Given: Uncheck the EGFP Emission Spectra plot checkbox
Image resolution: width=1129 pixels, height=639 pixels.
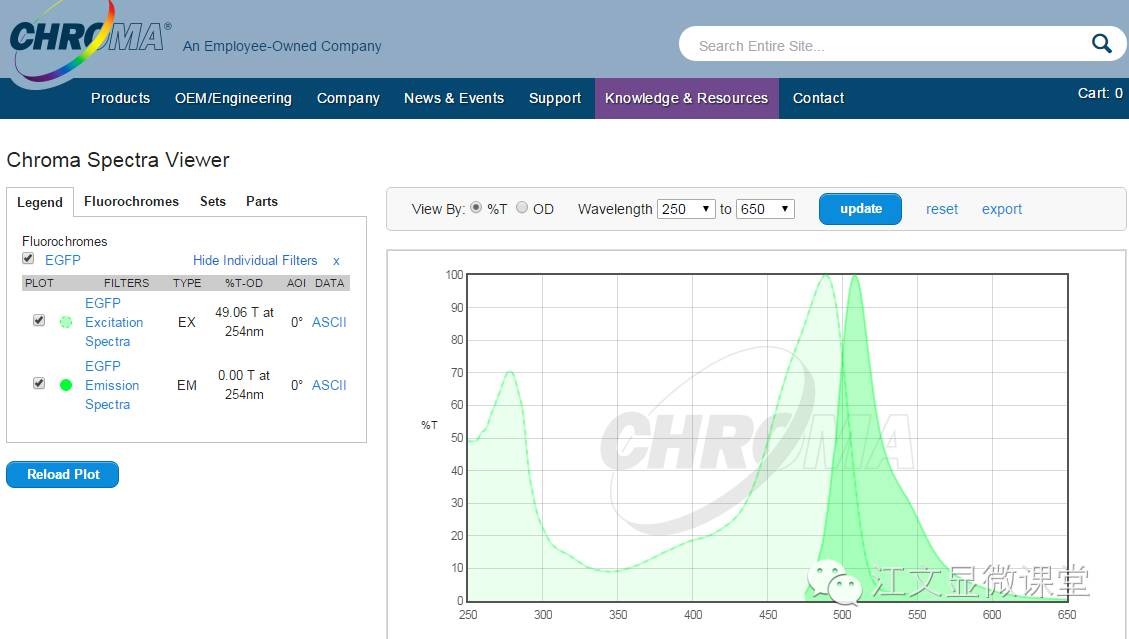Looking at the screenshot, I should pyautogui.click(x=39, y=383).
